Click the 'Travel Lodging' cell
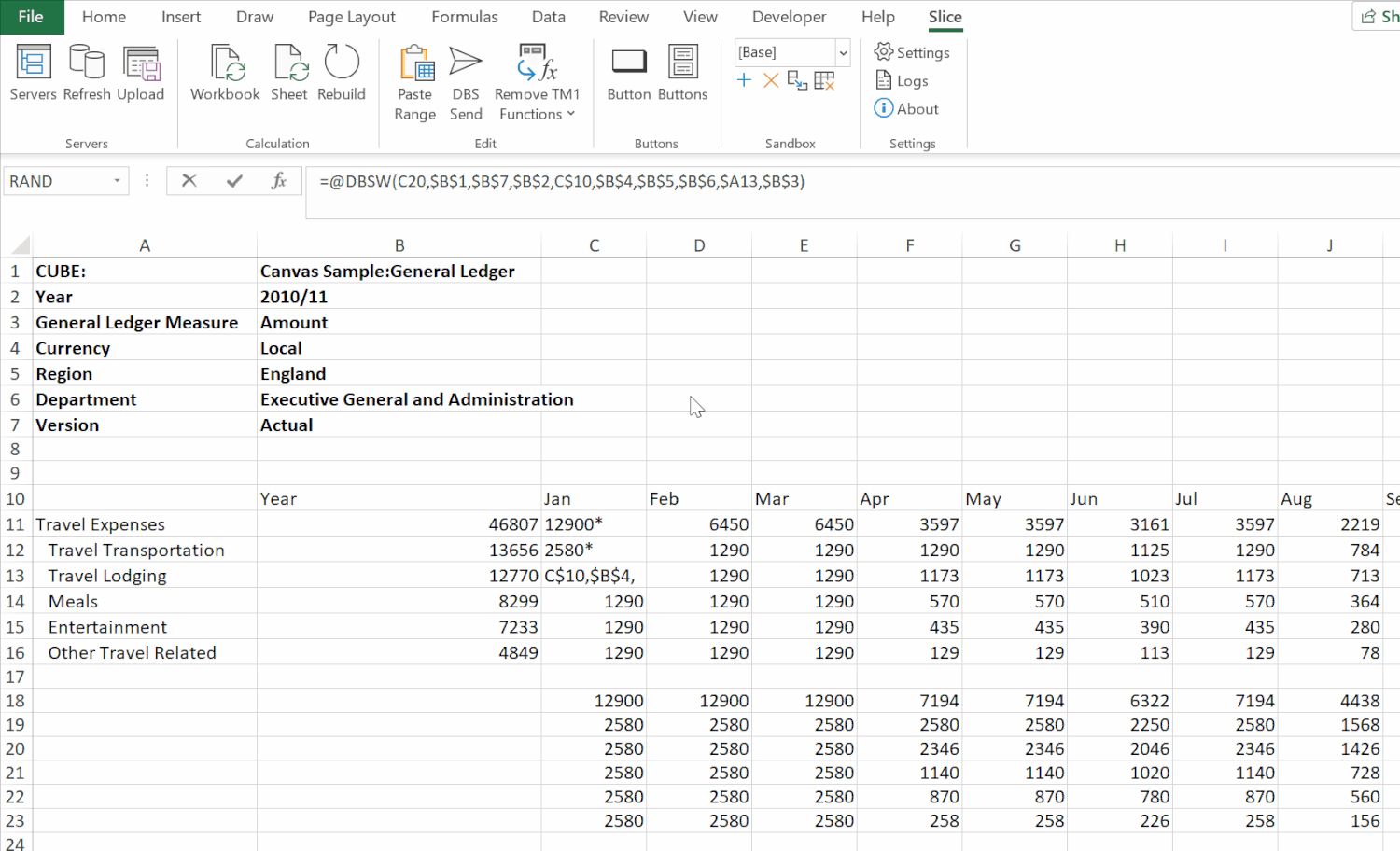 (x=145, y=576)
